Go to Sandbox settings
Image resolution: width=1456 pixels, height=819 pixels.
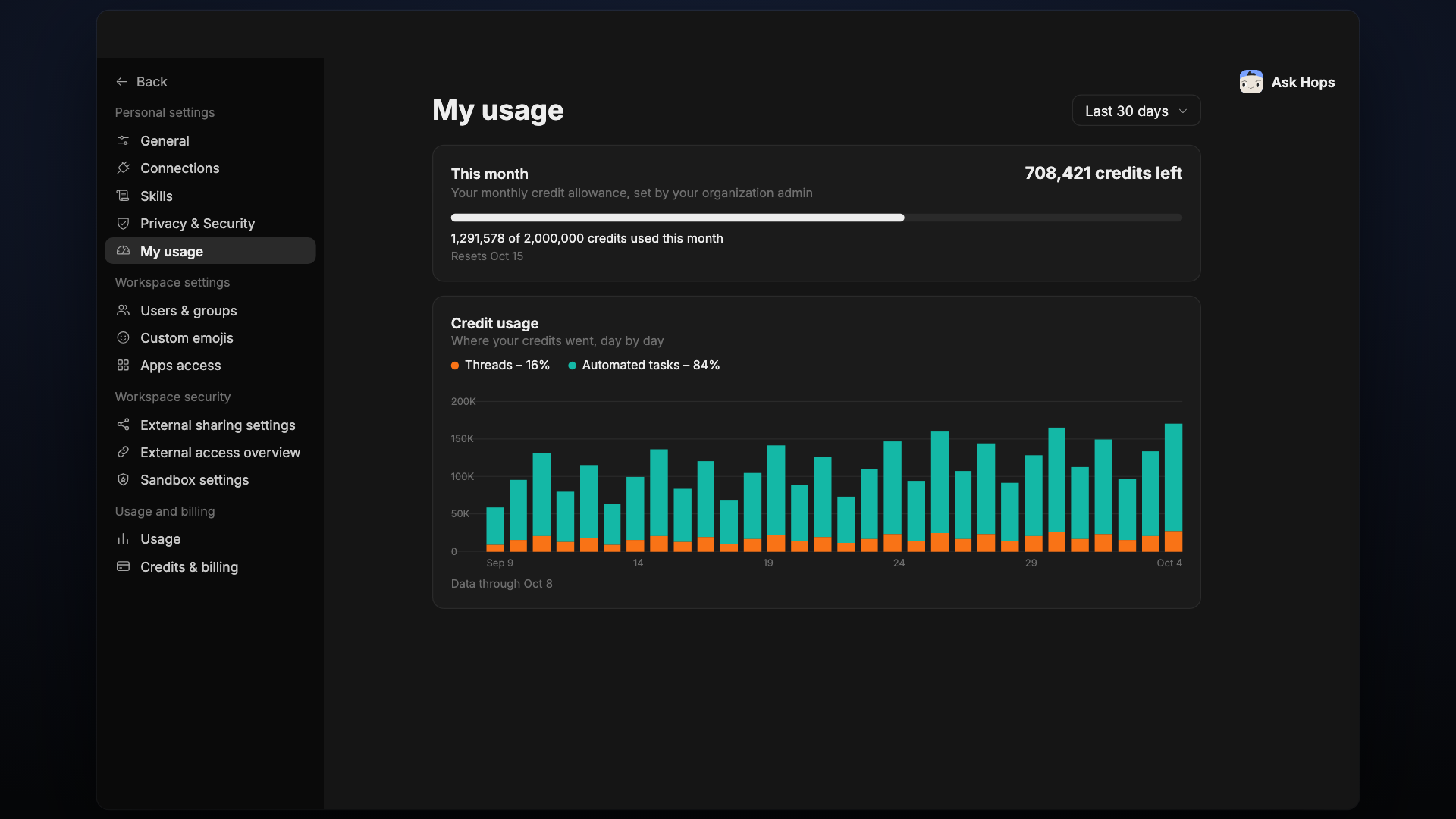[x=210, y=480]
